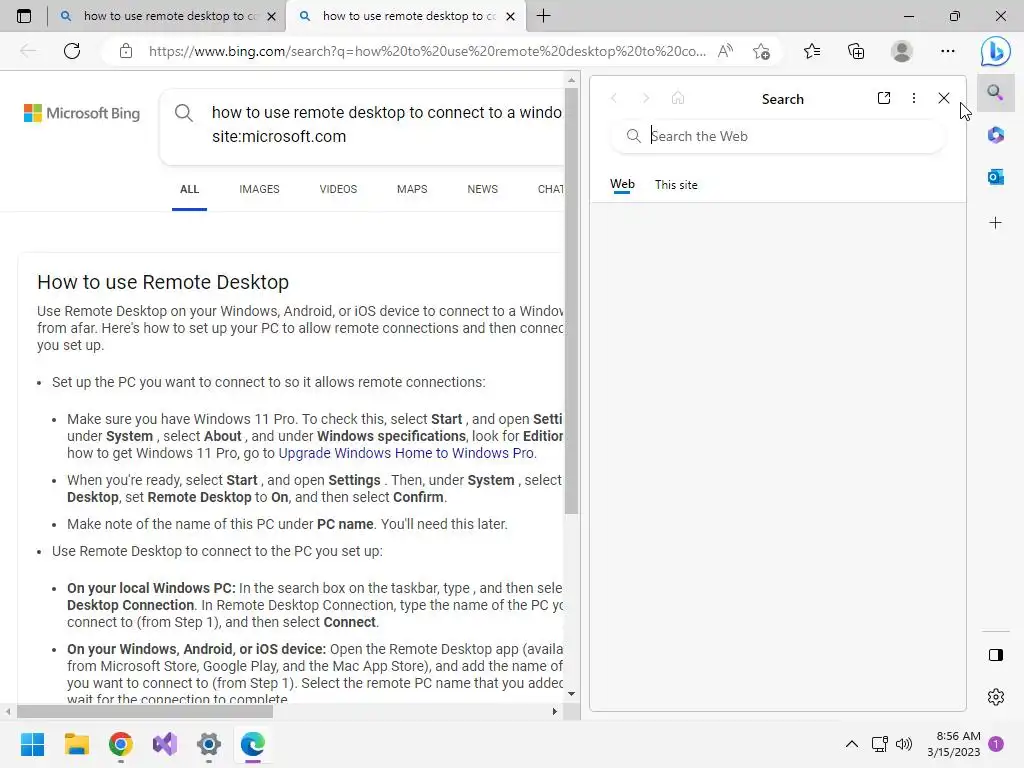Click the vertical scrollbar of the page
Screen dimensions: 1024x768
click(571, 300)
